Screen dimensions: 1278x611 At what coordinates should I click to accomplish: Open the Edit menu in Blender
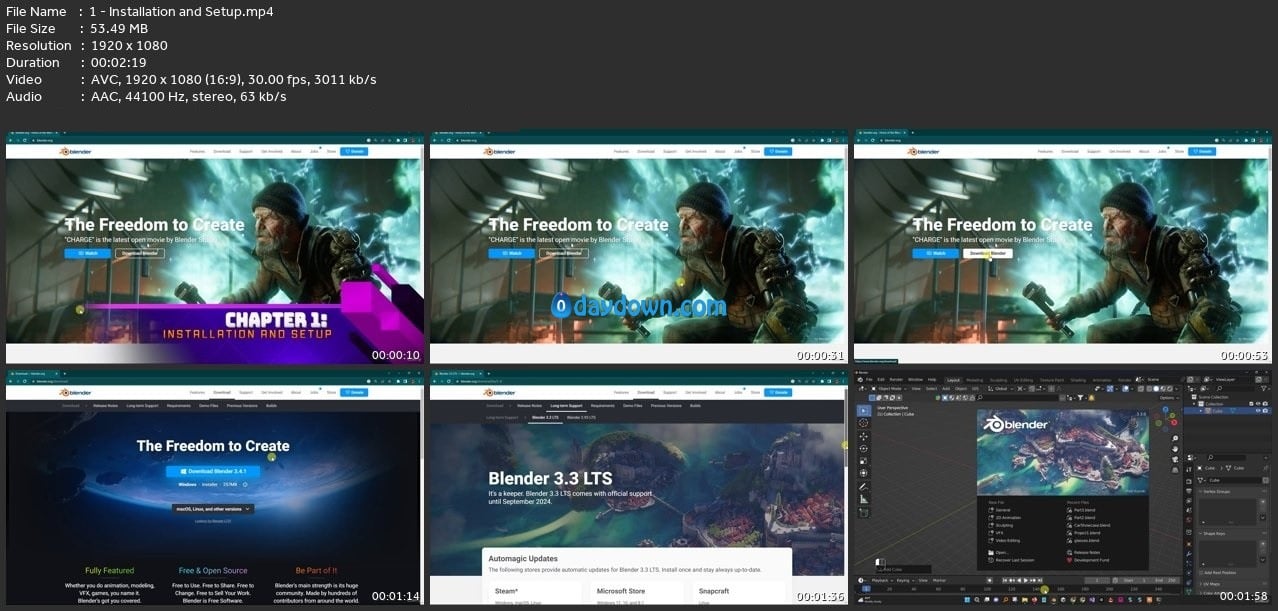[880, 380]
